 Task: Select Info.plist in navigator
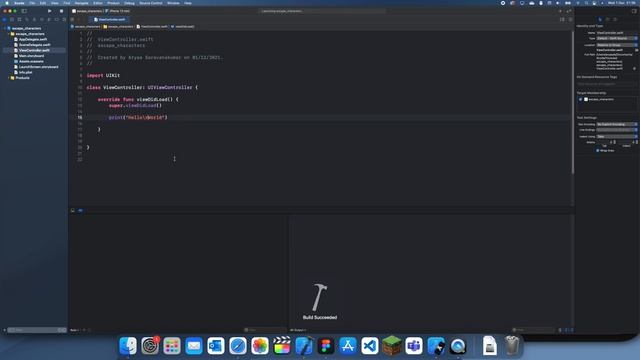[25, 72]
